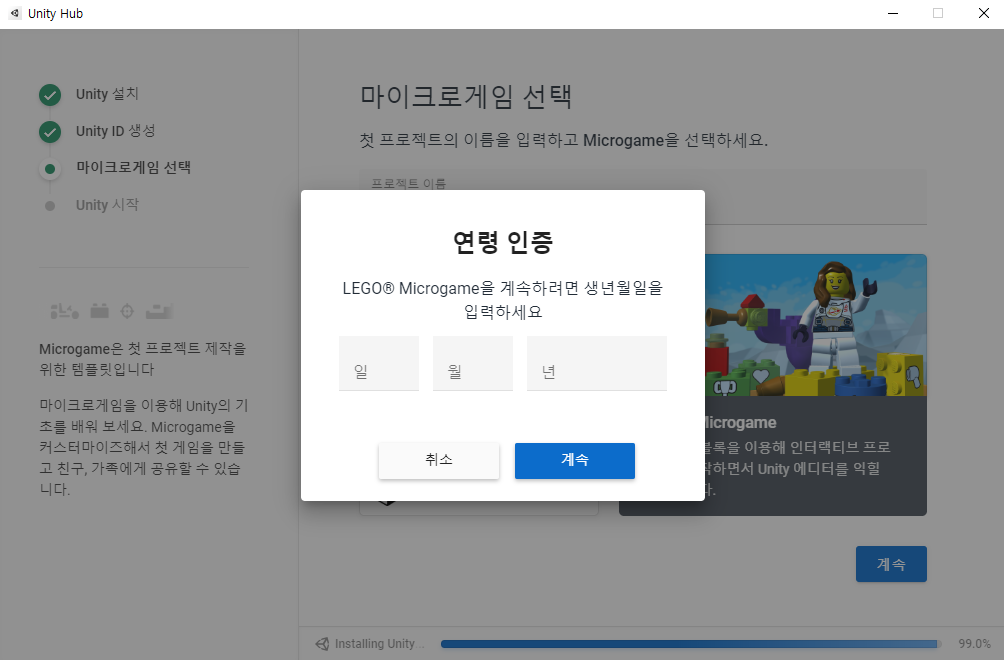Click the first microgame icon on sidebar
The width and height of the screenshot is (1004, 660).
click(x=64, y=312)
